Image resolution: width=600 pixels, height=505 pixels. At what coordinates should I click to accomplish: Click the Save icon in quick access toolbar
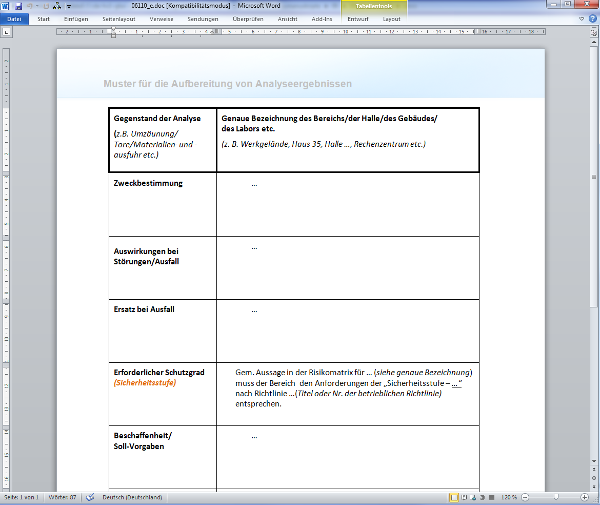click(18, 6)
